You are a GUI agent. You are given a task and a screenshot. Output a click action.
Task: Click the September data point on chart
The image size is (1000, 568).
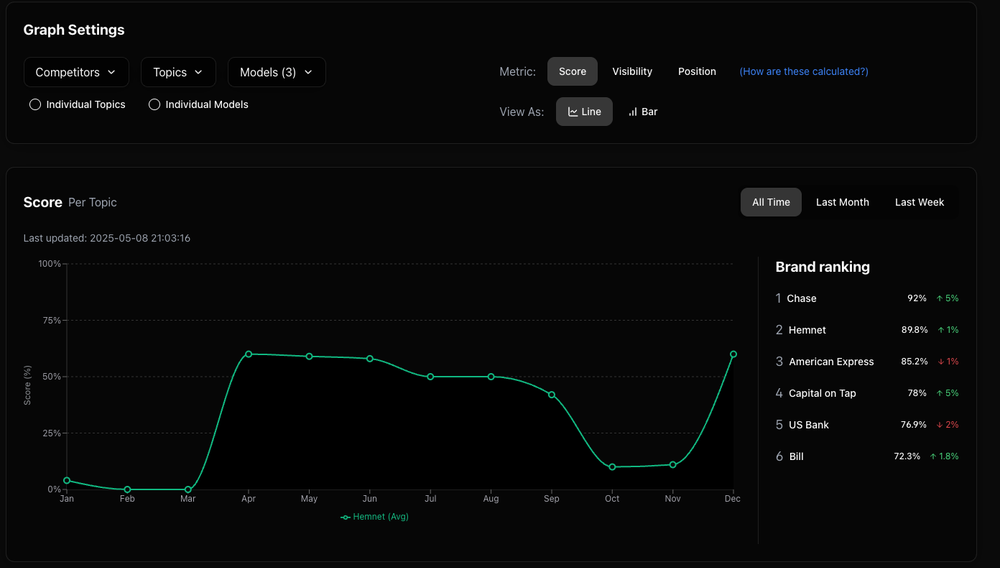click(x=552, y=395)
